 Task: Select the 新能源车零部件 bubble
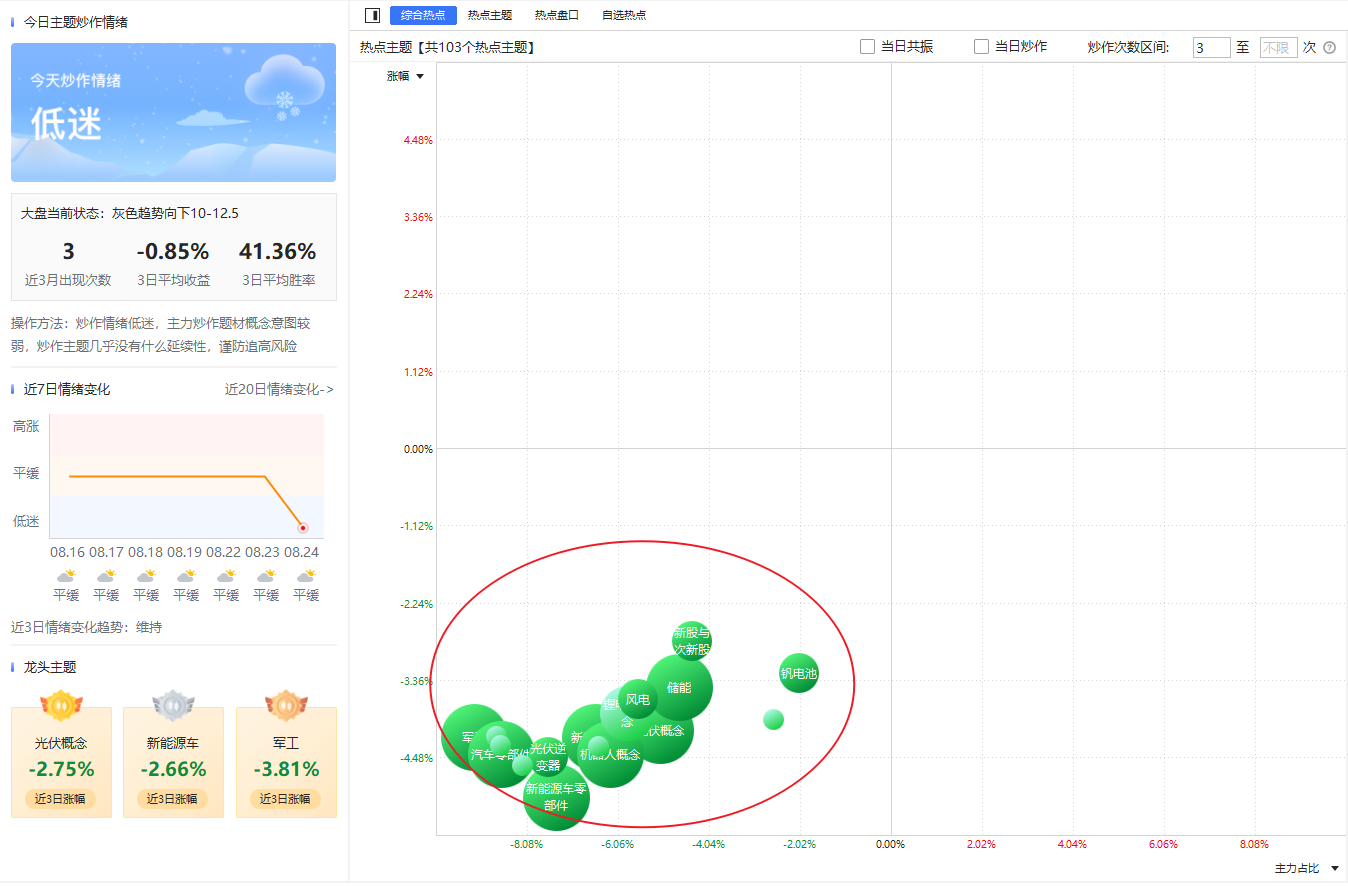556,797
